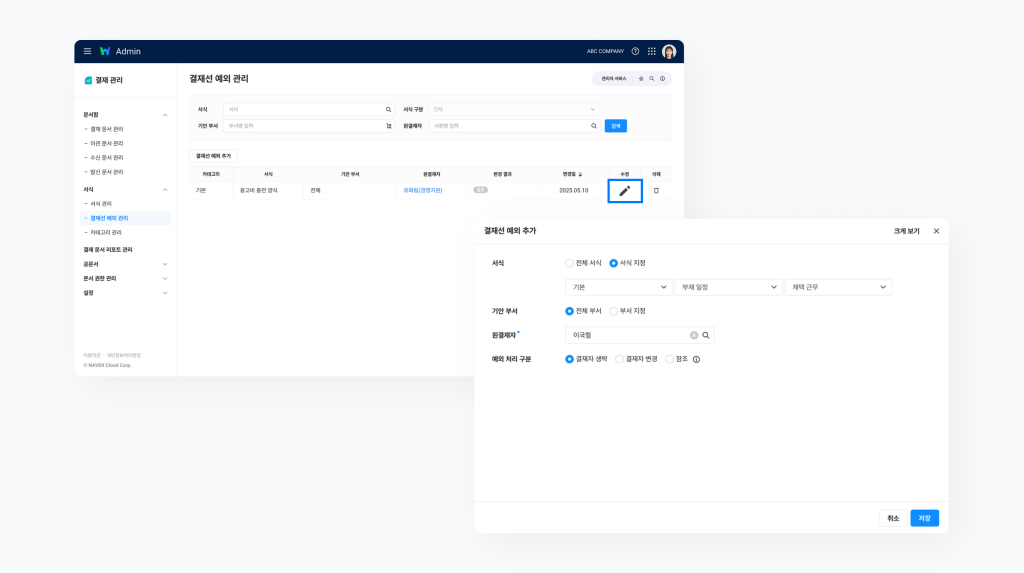The height and width of the screenshot is (573, 1024).
Task: Click the pencil edit icon in the table row
Action: point(624,190)
